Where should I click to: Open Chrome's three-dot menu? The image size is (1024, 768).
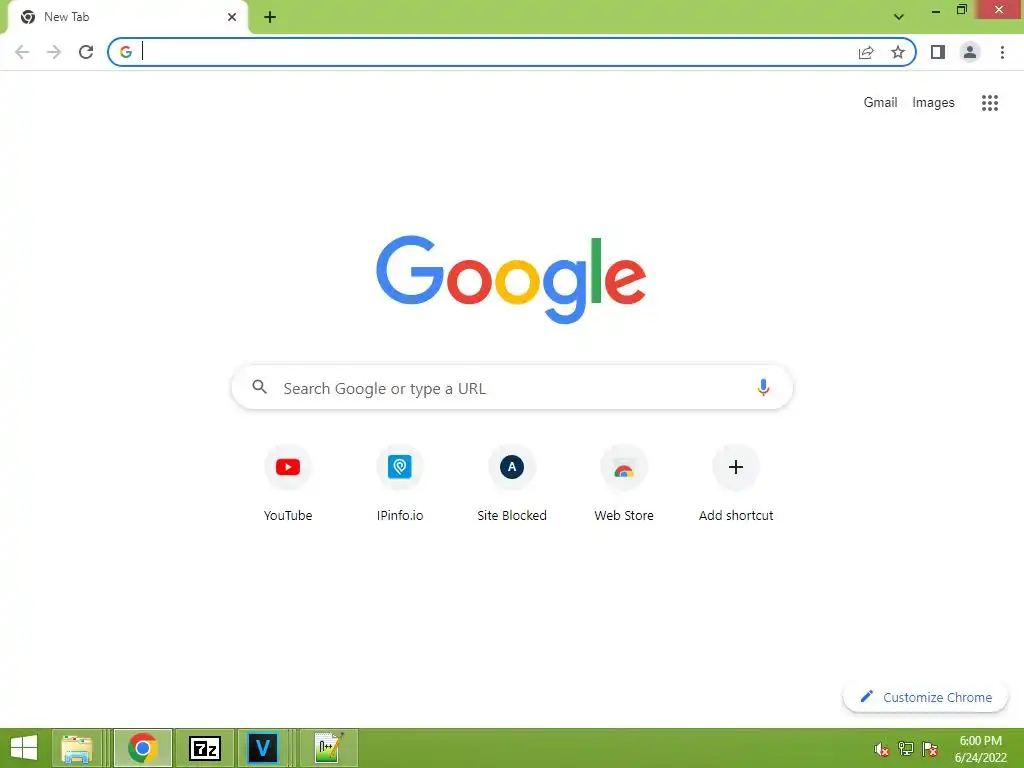pos(1002,52)
